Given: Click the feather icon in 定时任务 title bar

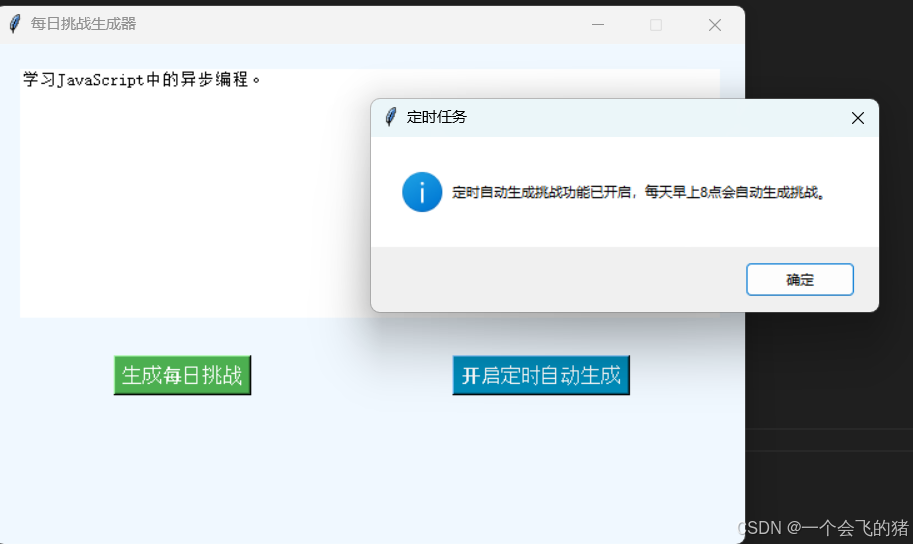Looking at the screenshot, I should [391, 117].
